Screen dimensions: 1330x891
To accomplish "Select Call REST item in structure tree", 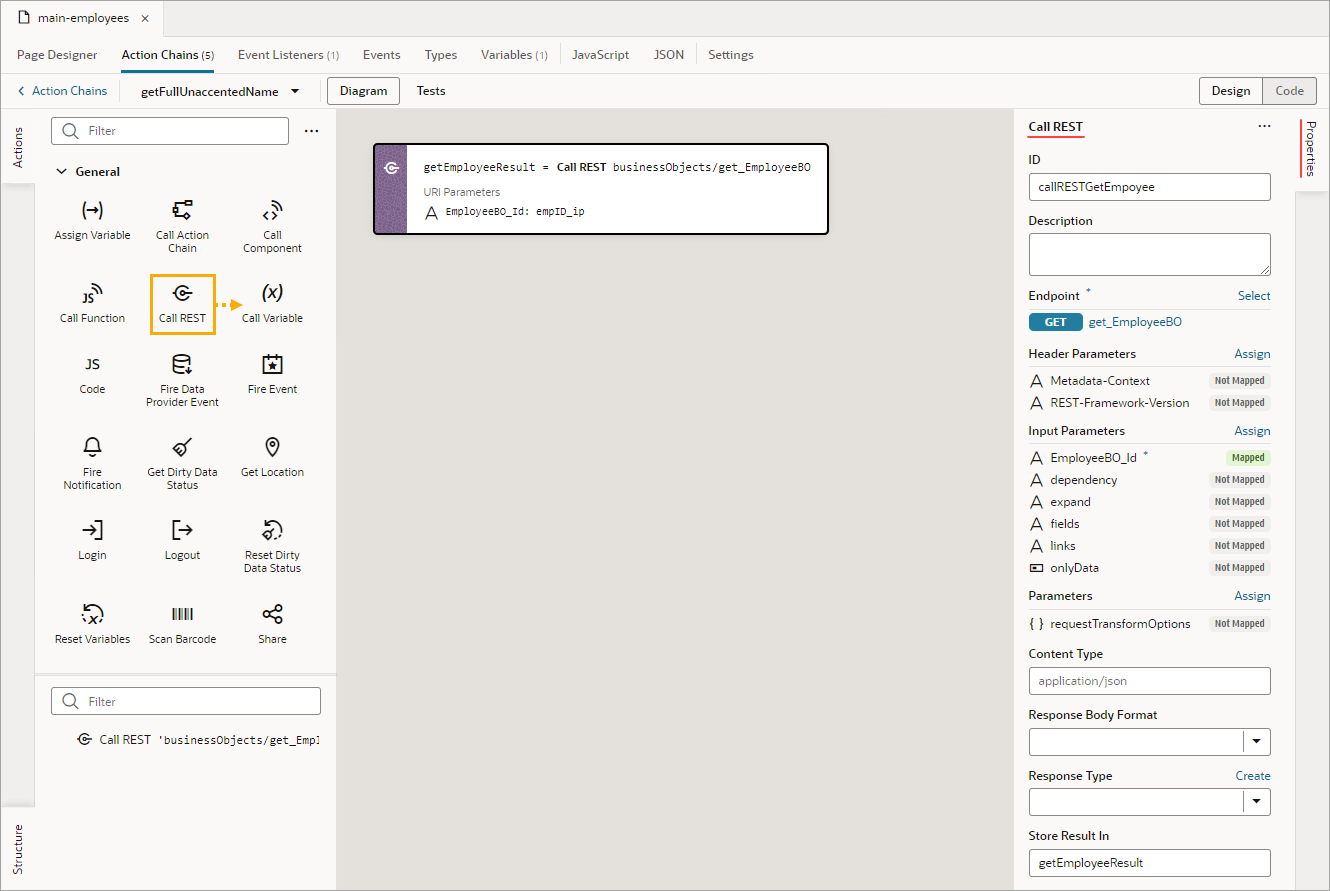I will coord(199,740).
